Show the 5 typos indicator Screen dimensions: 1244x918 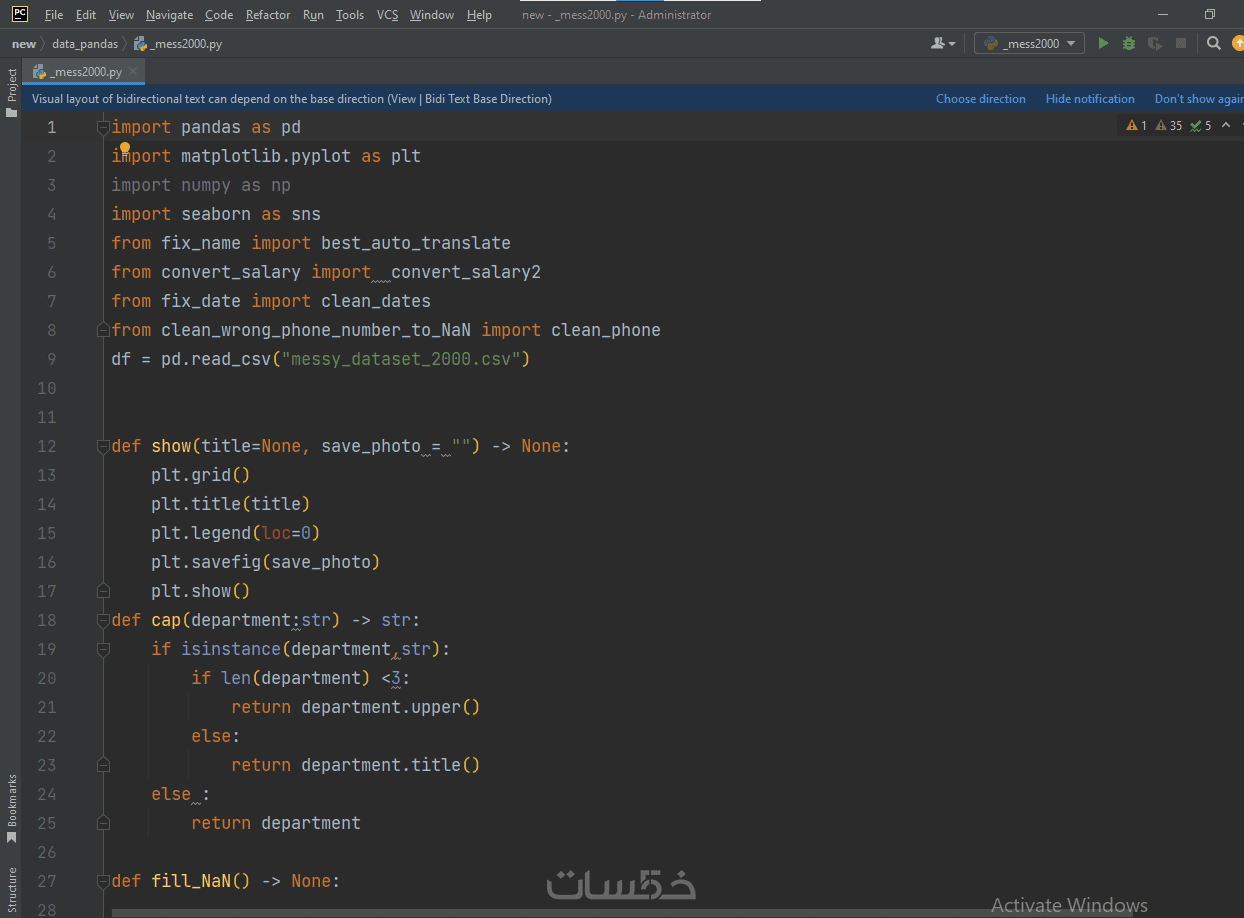pyautogui.click(x=1200, y=126)
